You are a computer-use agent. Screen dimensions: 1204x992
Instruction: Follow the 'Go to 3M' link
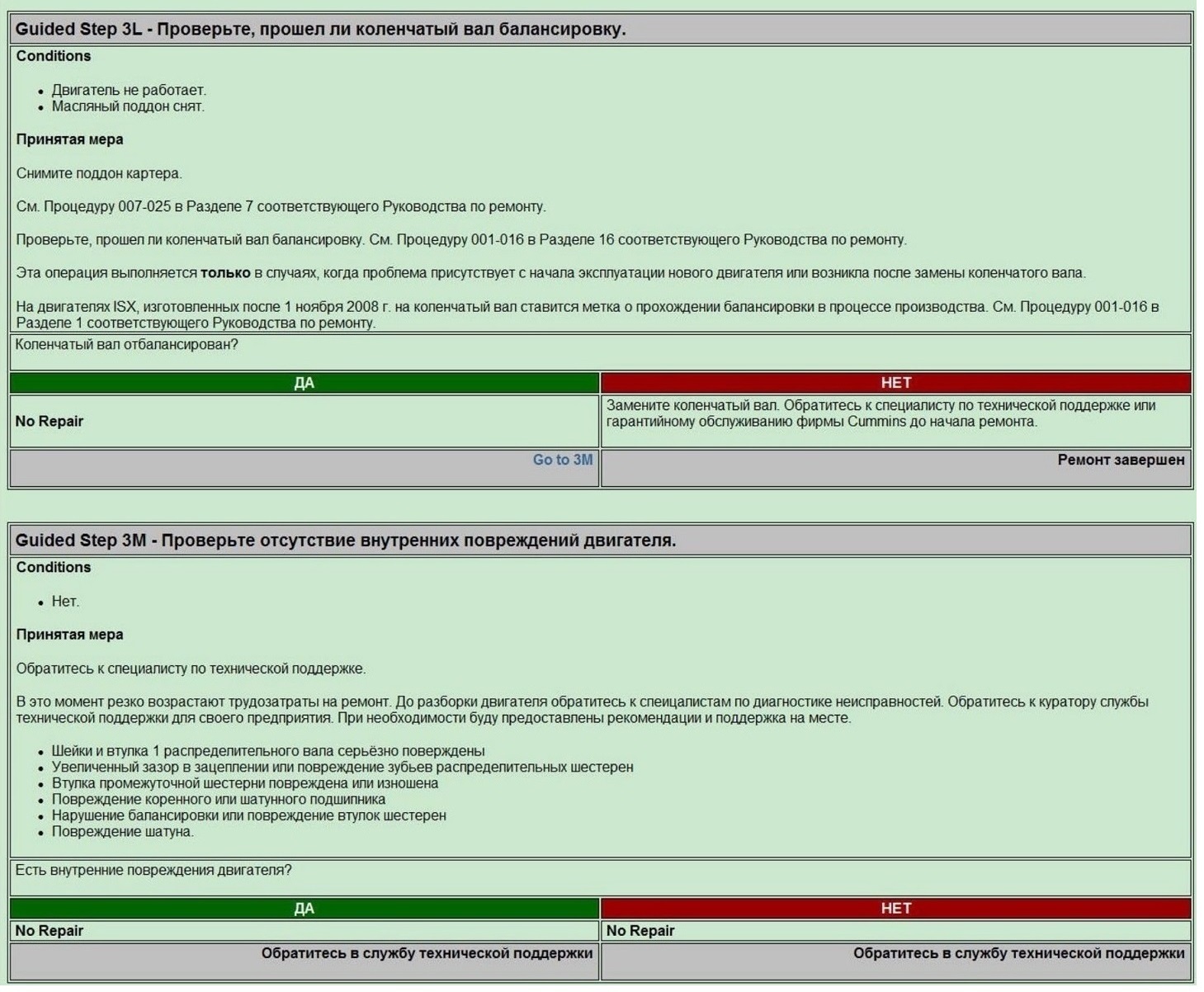(562, 460)
